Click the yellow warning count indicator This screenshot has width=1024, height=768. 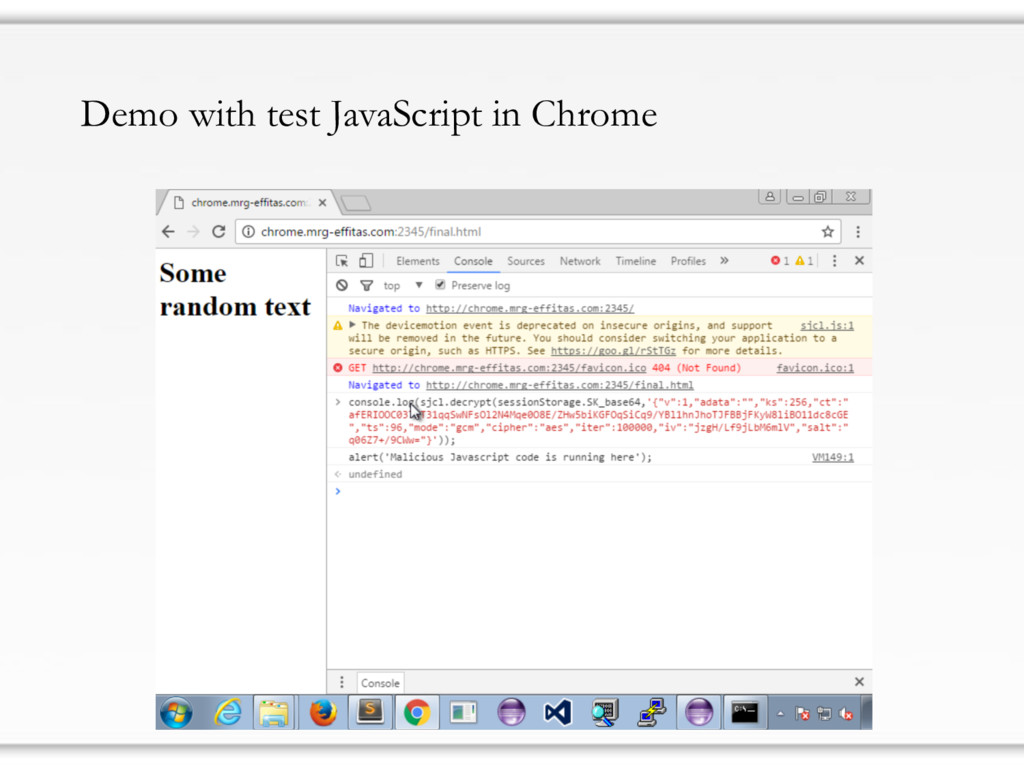coord(804,261)
